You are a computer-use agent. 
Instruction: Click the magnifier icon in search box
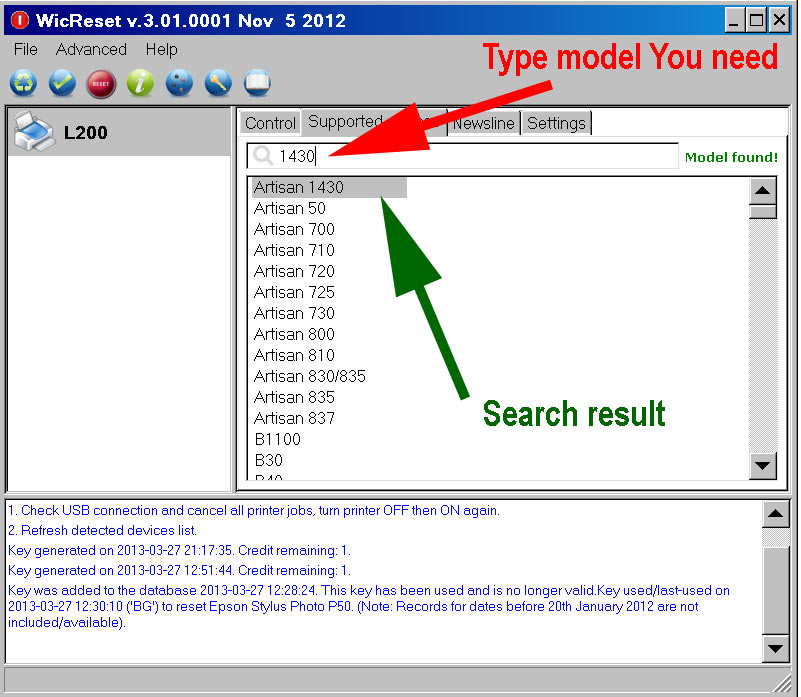coord(263,155)
